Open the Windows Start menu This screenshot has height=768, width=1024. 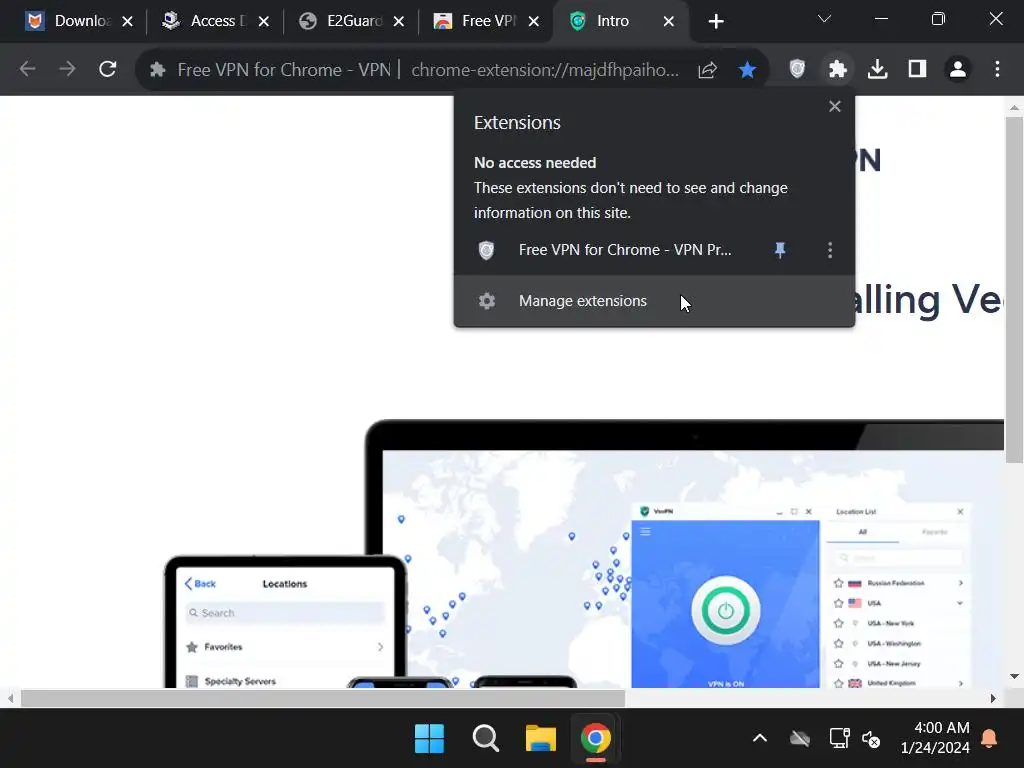point(429,739)
